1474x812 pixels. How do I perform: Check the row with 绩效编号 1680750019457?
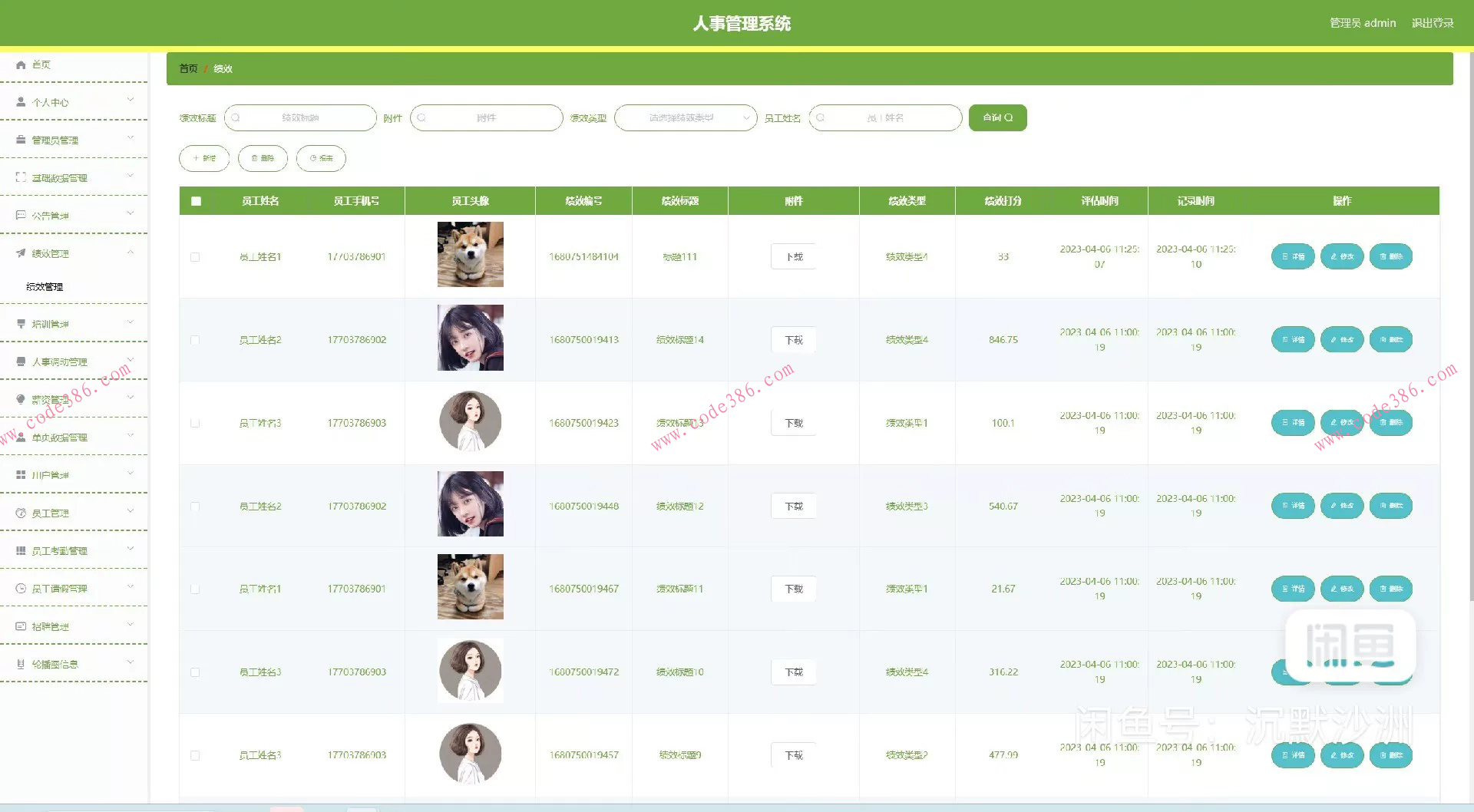[195, 755]
